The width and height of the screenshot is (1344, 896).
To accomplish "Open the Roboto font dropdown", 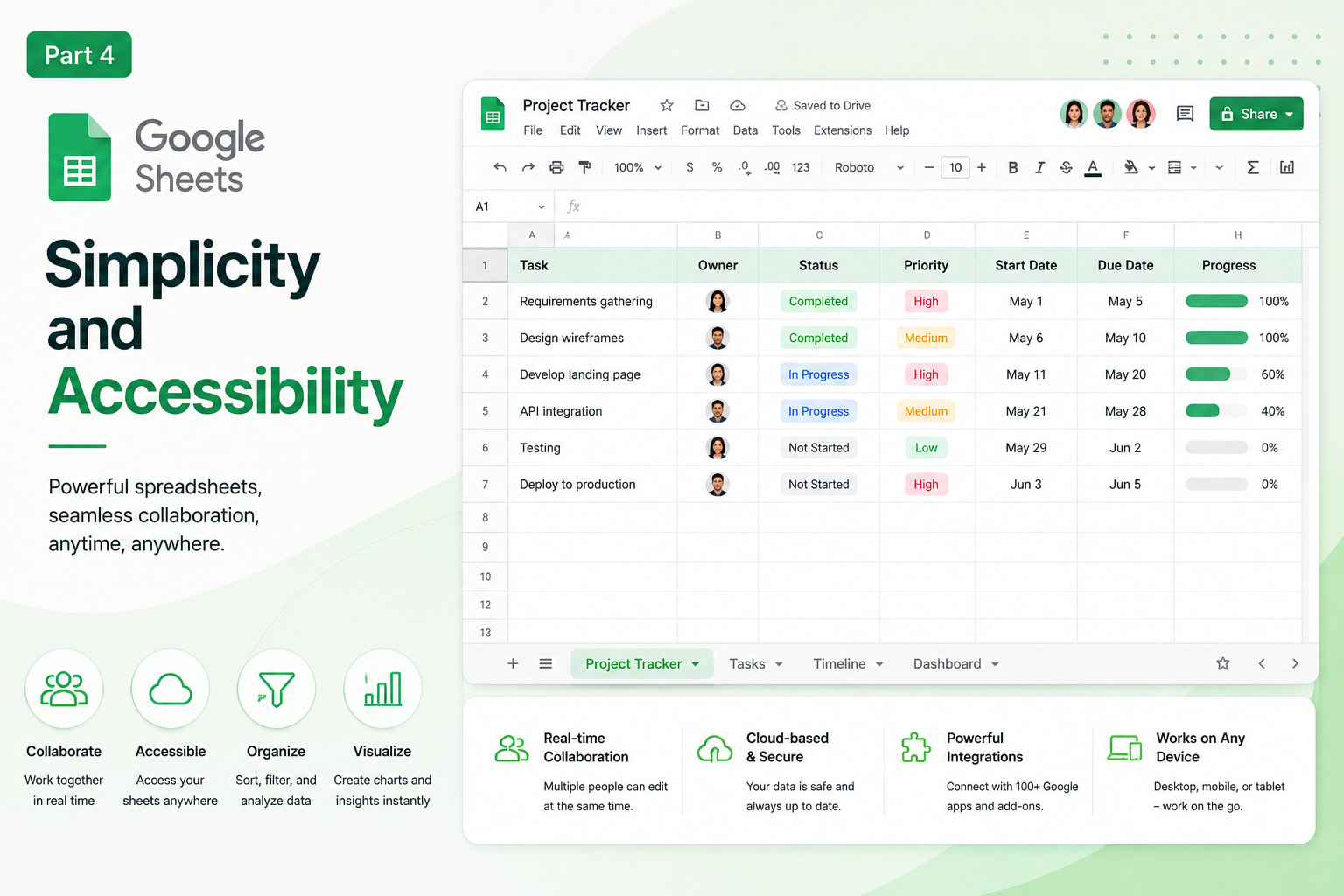I will (869, 167).
